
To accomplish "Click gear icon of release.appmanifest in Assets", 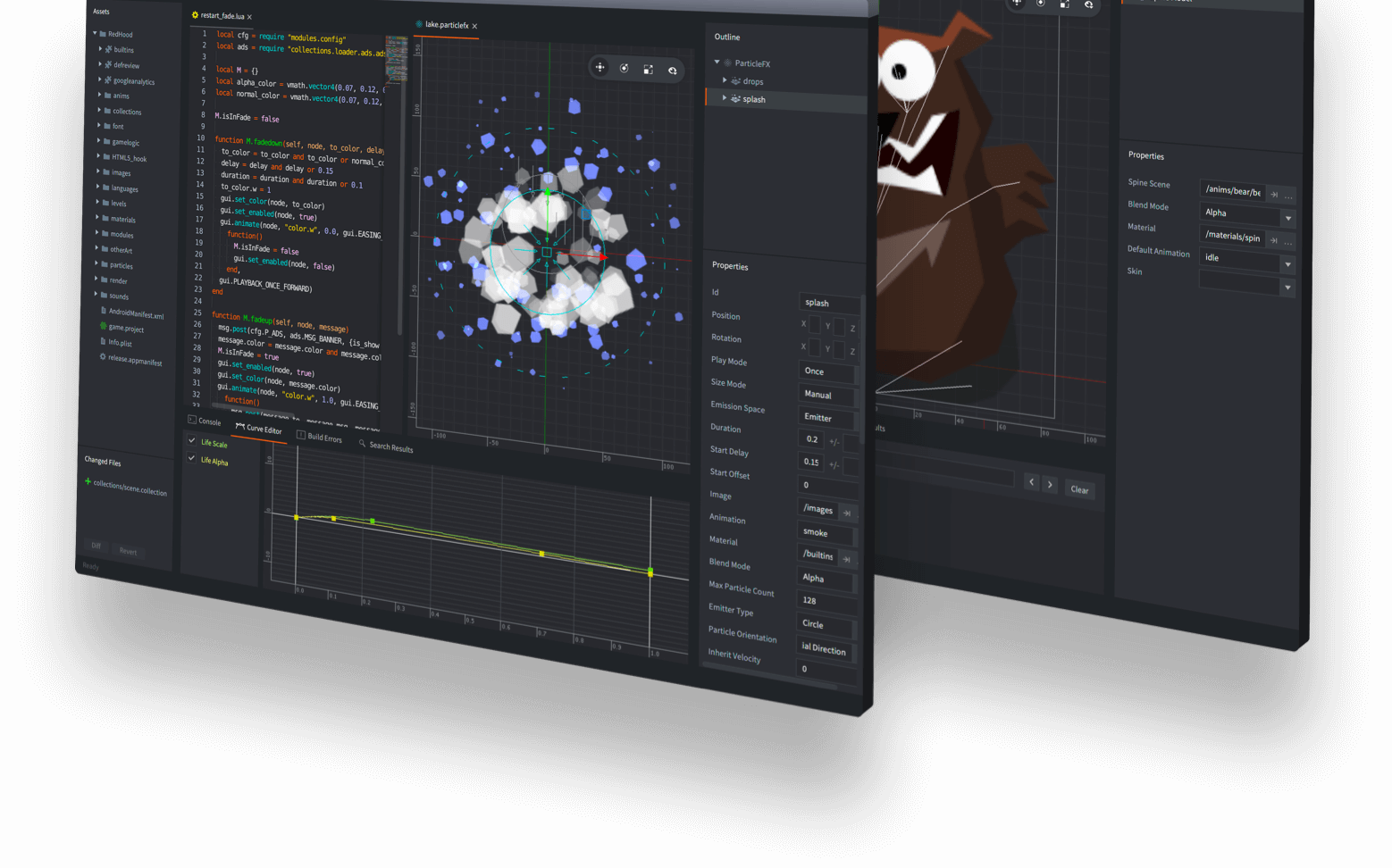I will click(x=103, y=356).
